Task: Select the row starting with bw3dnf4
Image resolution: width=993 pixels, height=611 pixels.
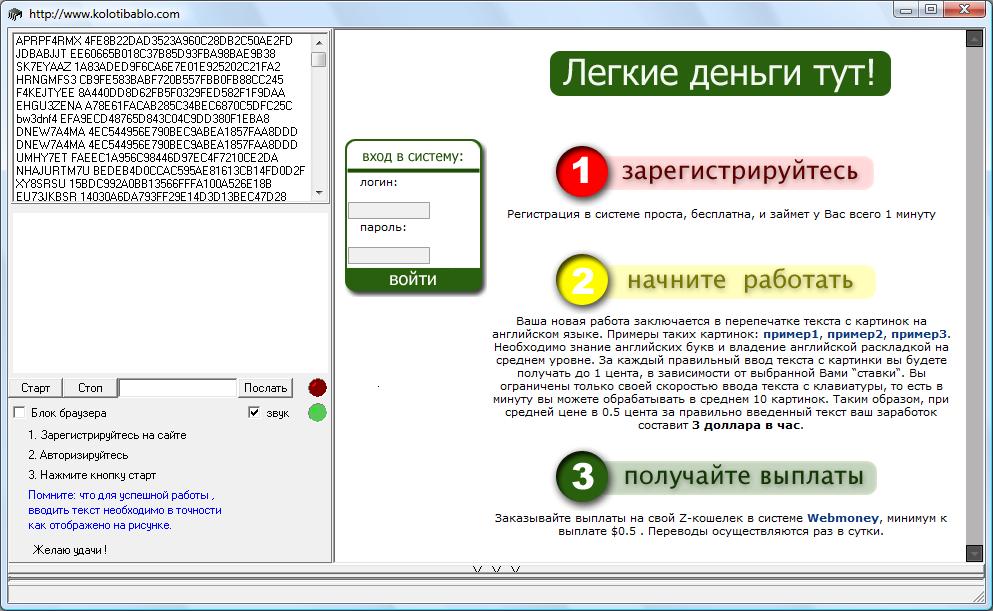Action: (x=142, y=118)
